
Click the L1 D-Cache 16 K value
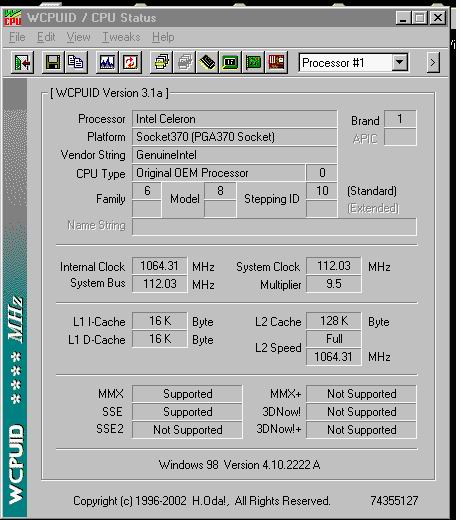[x=160, y=339]
